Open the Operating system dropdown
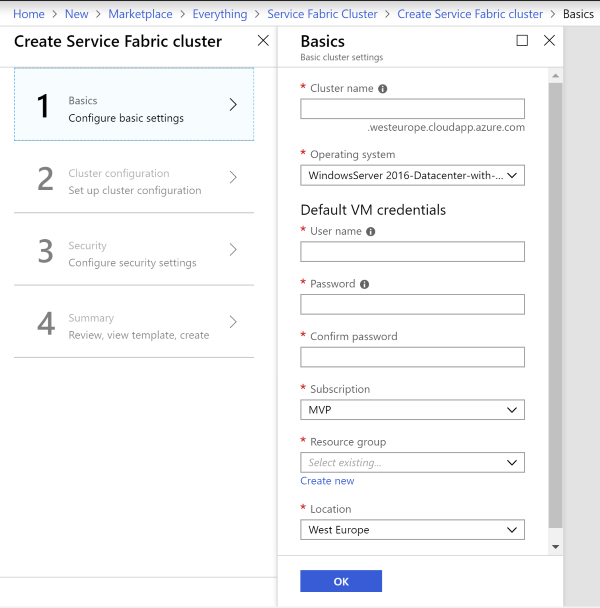The width and height of the screenshot is (600, 608). 412,176
